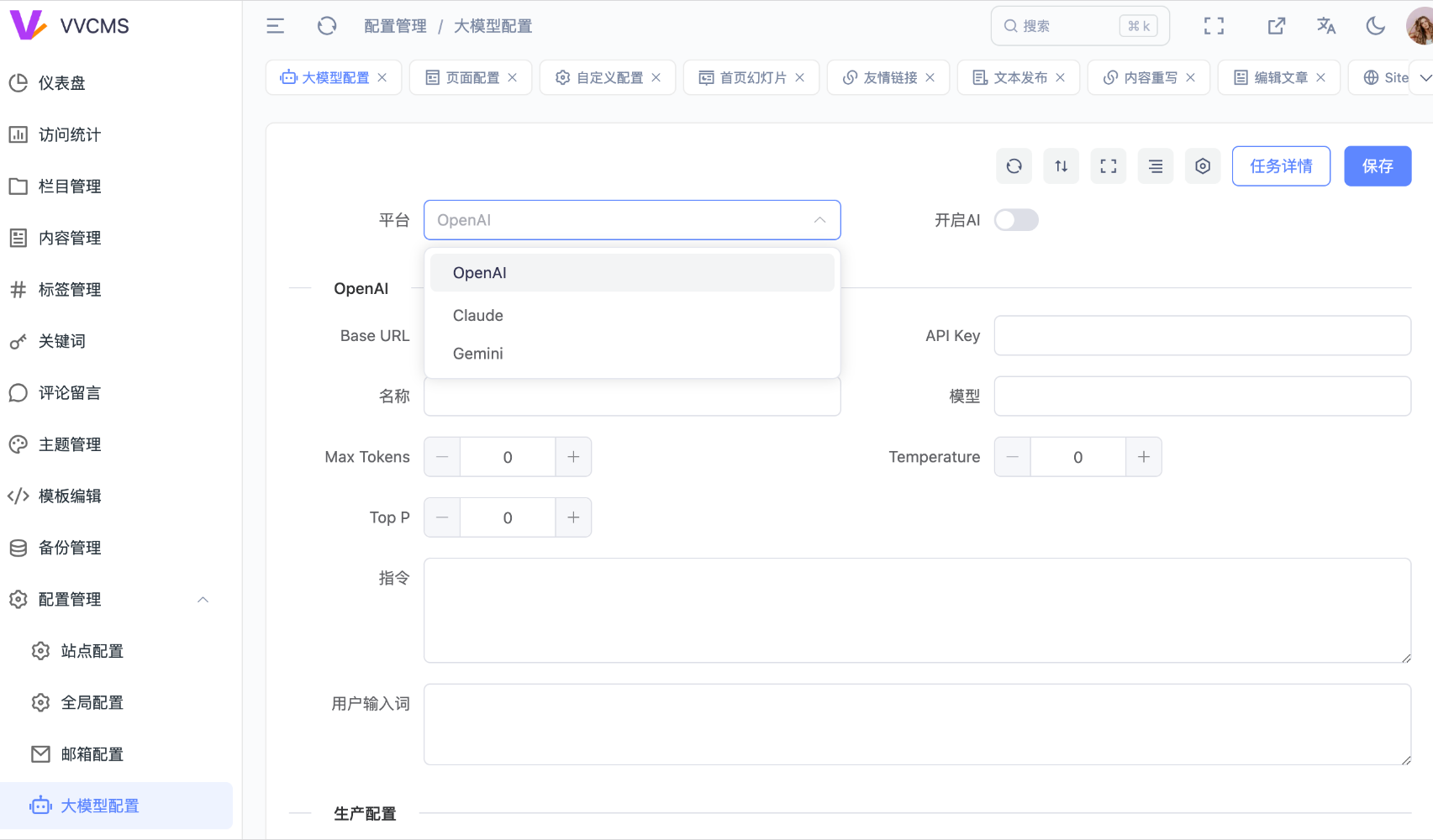Close the 页面配置 tab
Image resolution: width=1433 pixels, height=840 pixels.
pyautogui.click(x=513, y=77)
